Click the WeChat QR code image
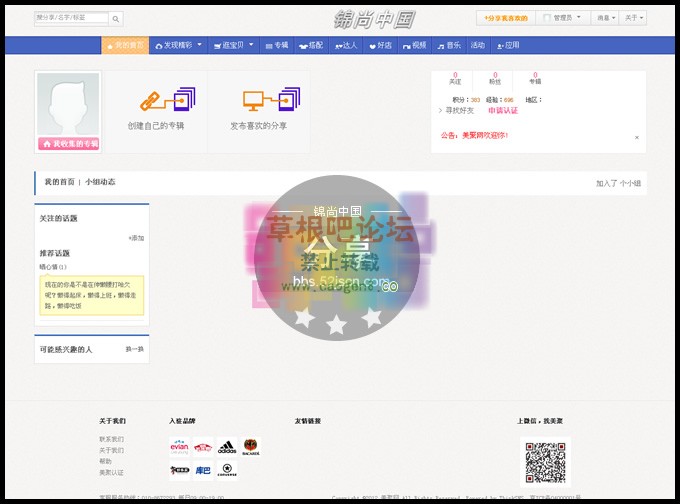 tap(545, 461)
